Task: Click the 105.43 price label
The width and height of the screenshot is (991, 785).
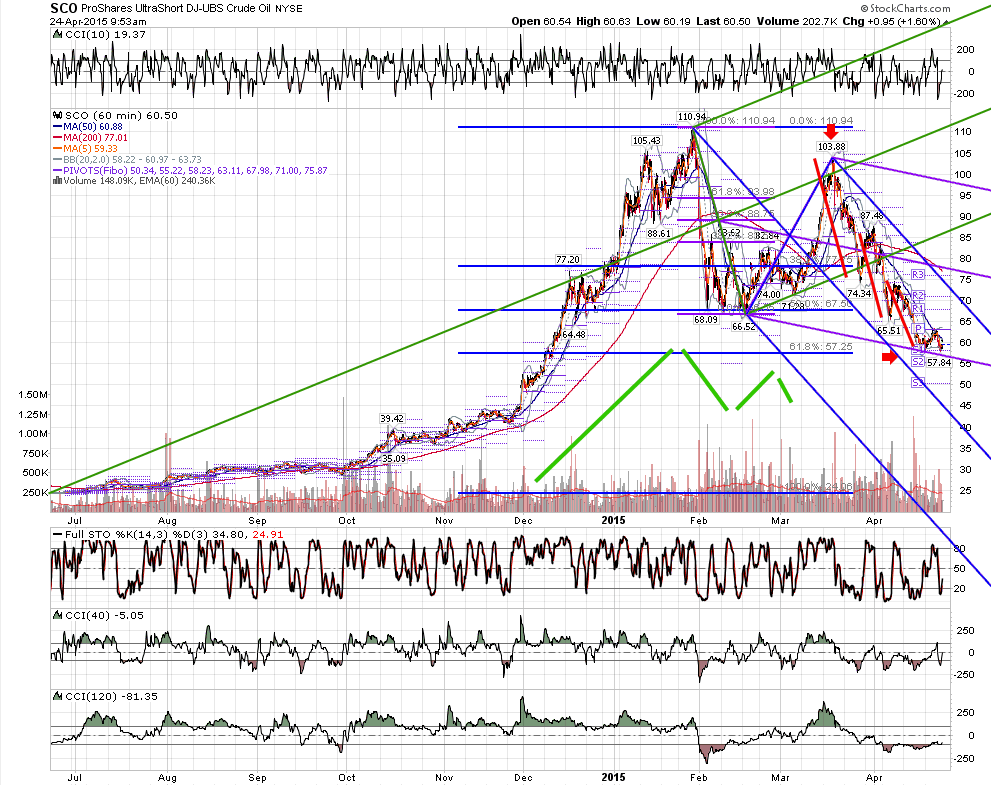Action: coord(647,140)
